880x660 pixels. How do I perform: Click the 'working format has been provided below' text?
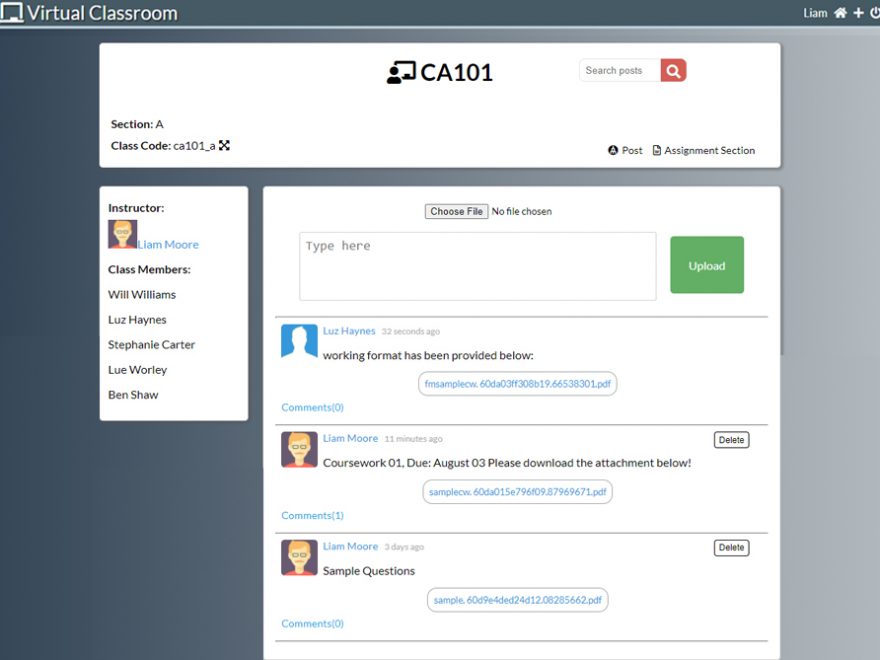tap(428, 356)
